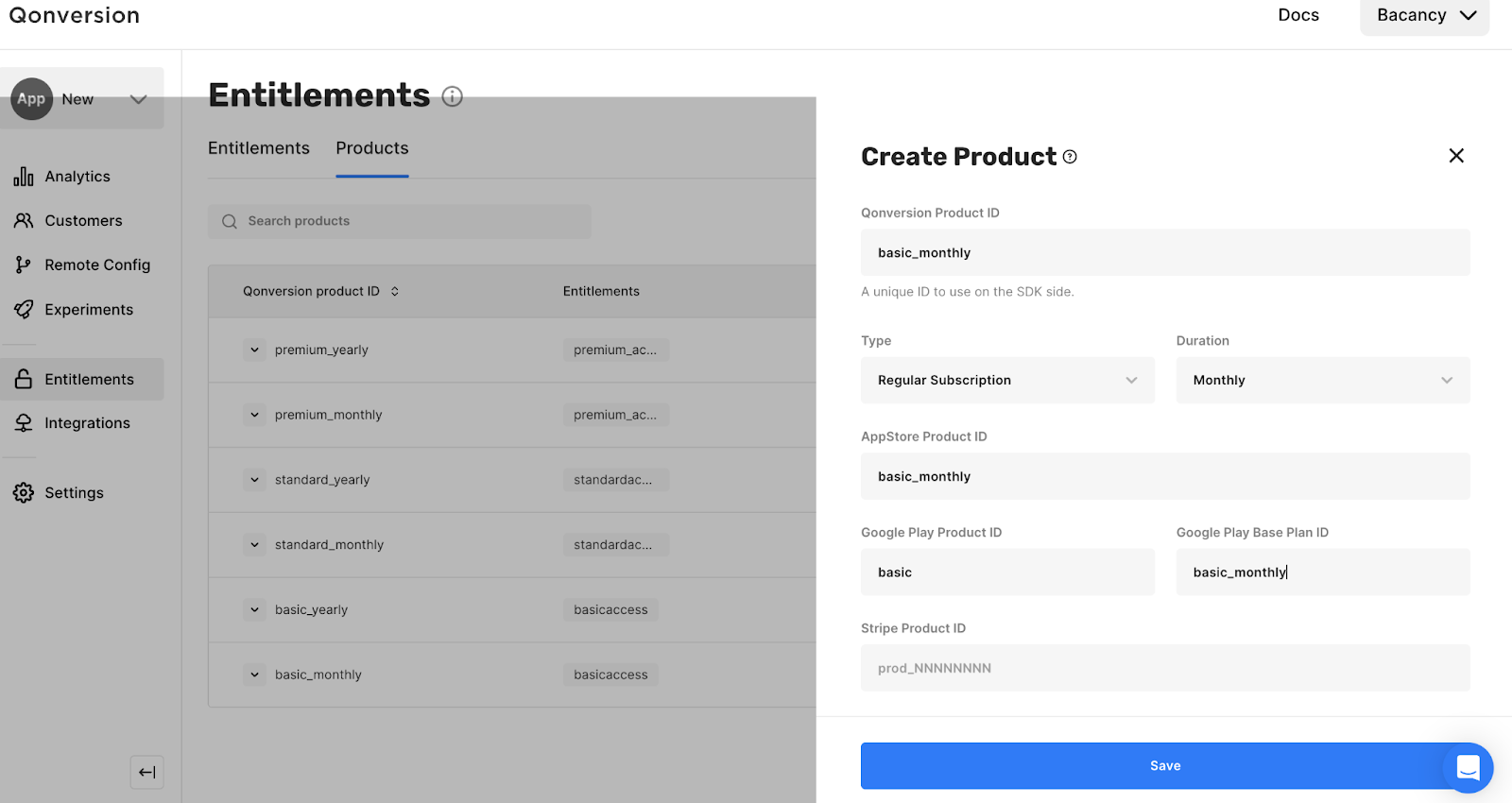This screenshot has width=1512, height=803.
Task: Click the Remote Config branch icon
Action: [24, 265]
